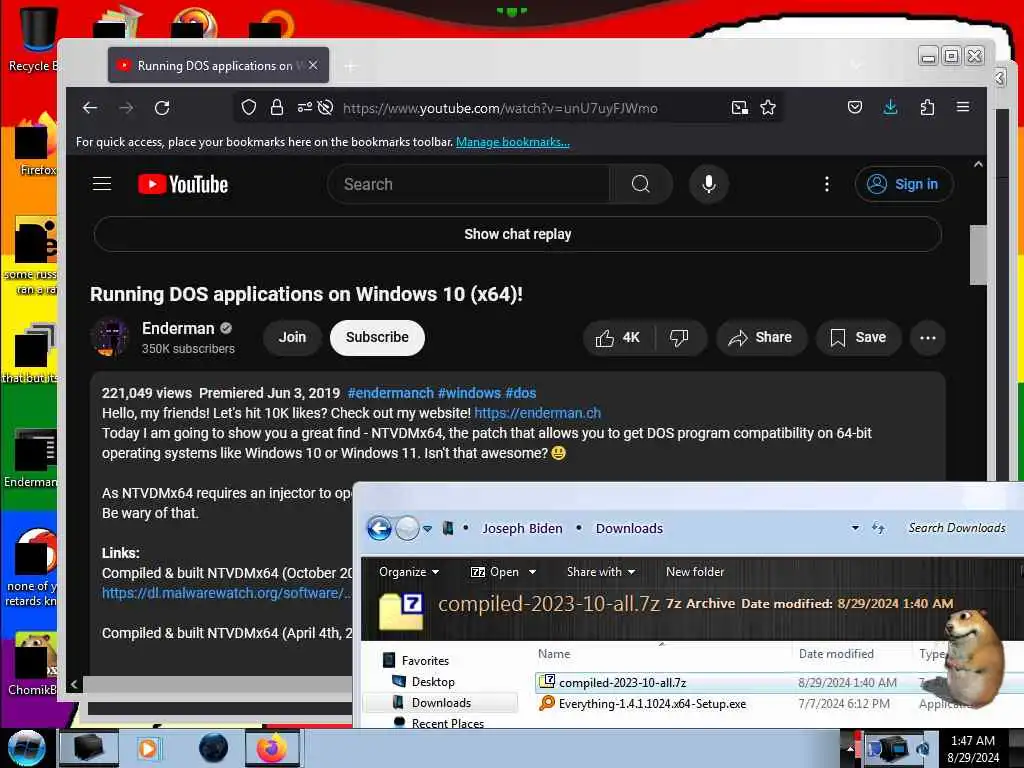1024x768 pixels.
Task: Open Share with dropdown menu
Action: tap(601, 572)
